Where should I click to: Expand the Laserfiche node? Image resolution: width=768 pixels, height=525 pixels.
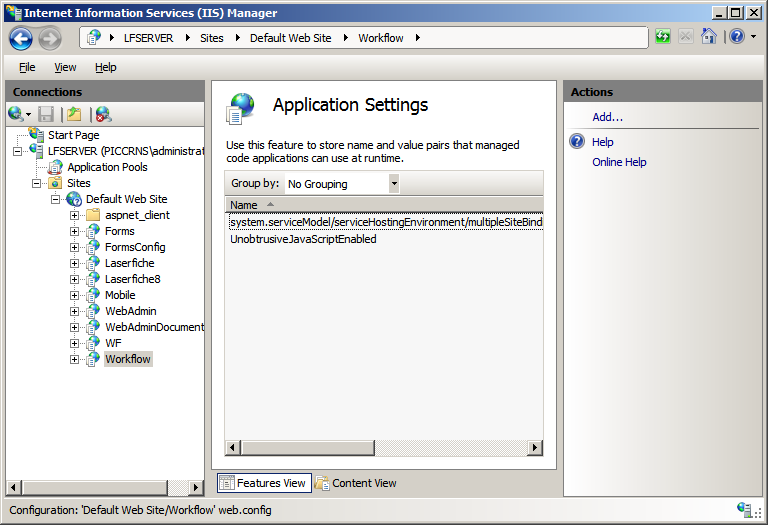[x=74, y=263]
